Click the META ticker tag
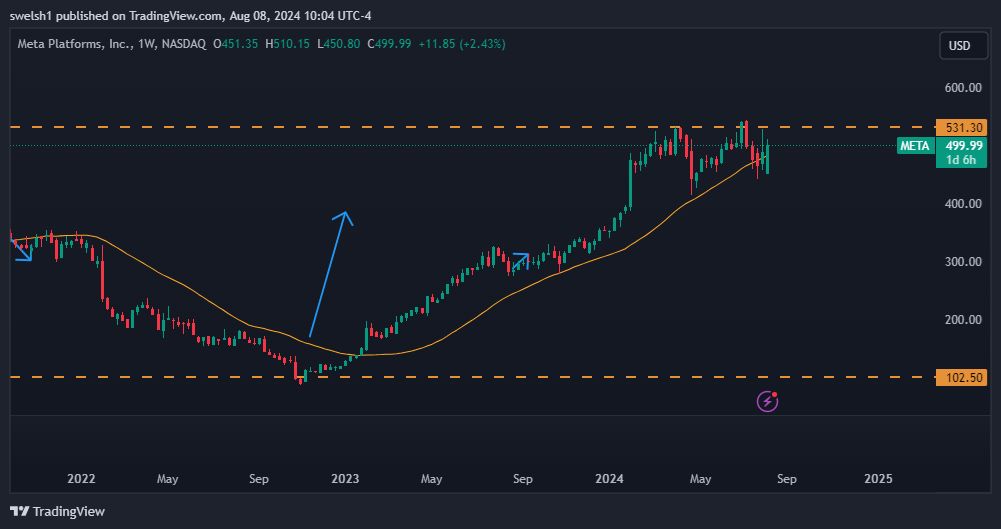Viewport: 1001px width, 529px height. [915, 145]
